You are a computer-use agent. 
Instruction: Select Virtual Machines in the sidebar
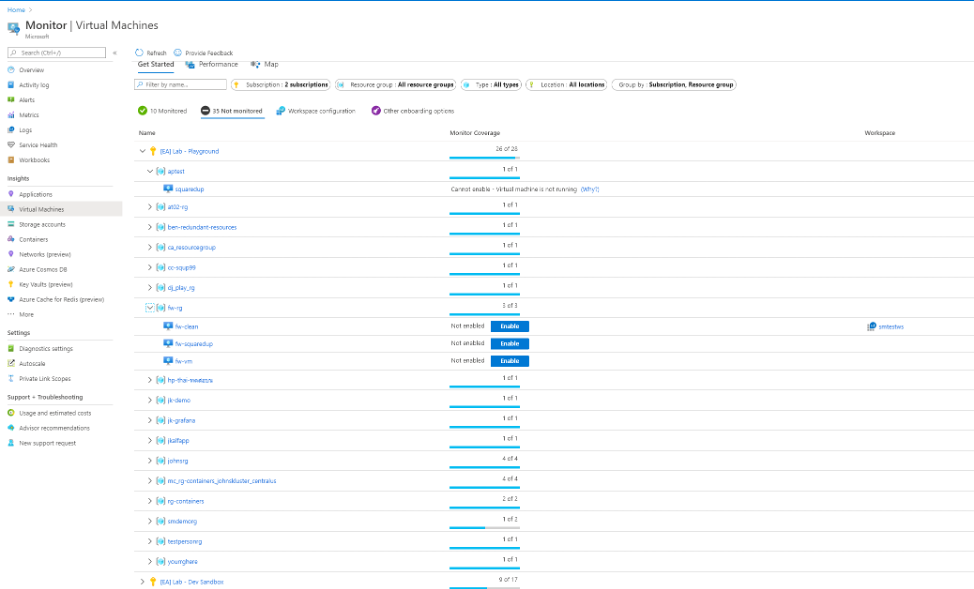(x=61, y=209)
